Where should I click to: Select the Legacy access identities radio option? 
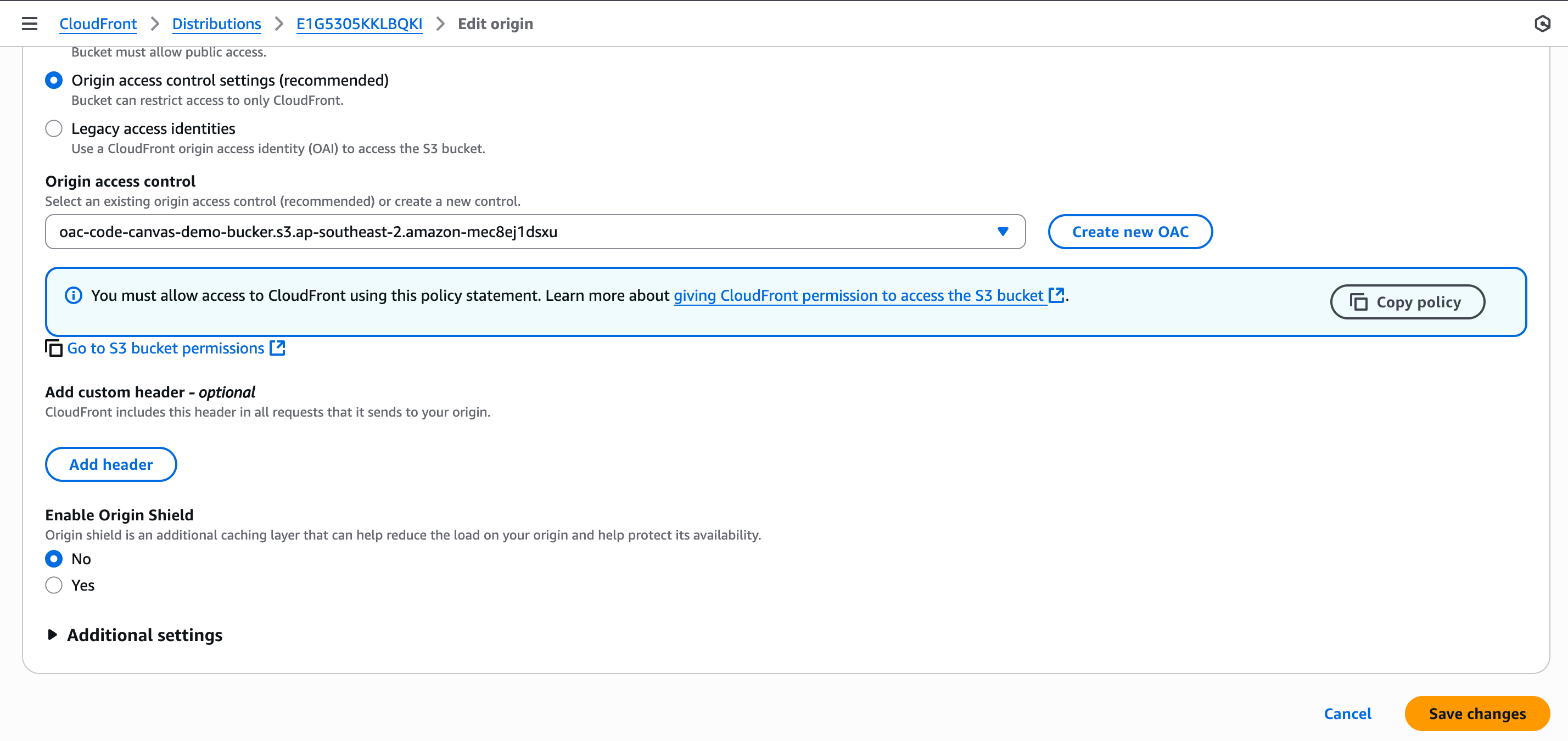pyautogui.click(x=54, y=128)
